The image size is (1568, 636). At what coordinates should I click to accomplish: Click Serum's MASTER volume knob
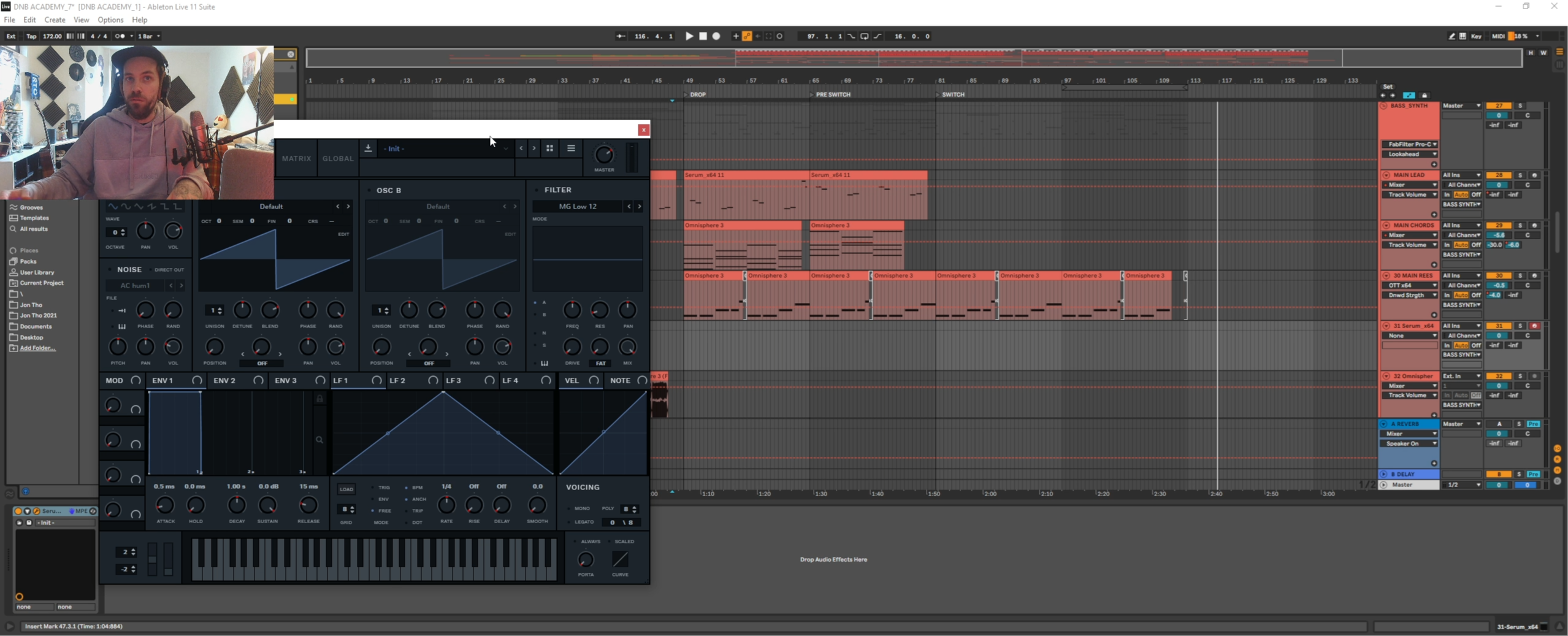[604, 155]
